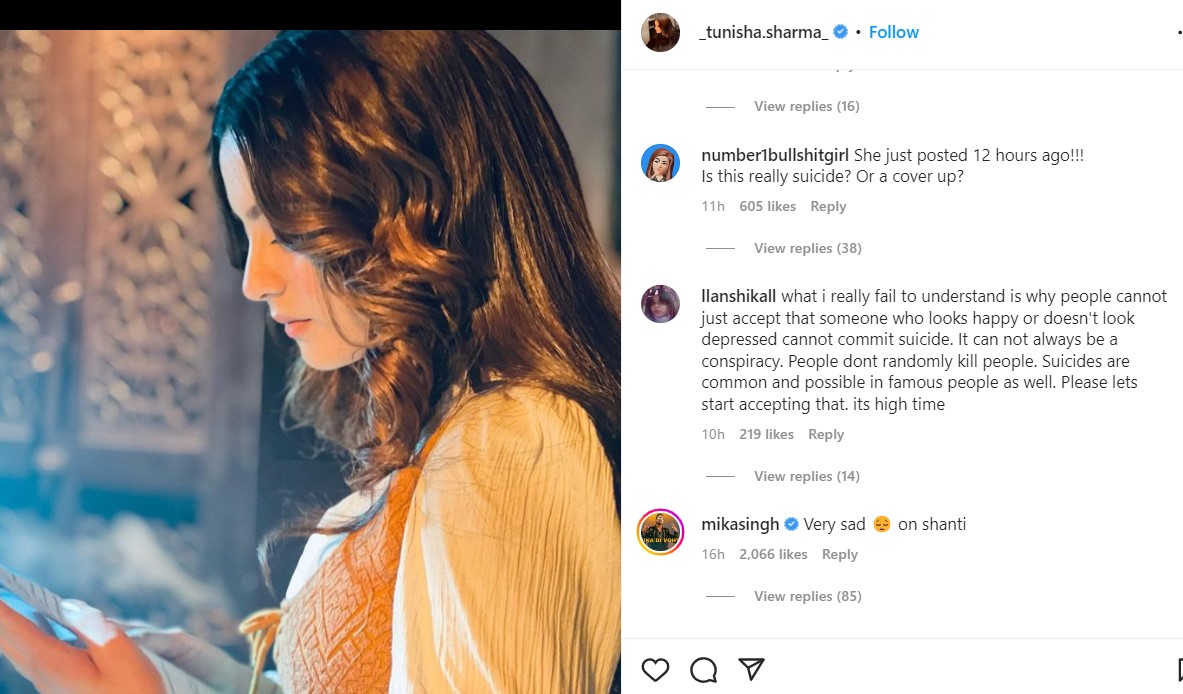Reply to llanshikall's comment
Screen dimensions: 1183x694
click(x=826, y=434)
